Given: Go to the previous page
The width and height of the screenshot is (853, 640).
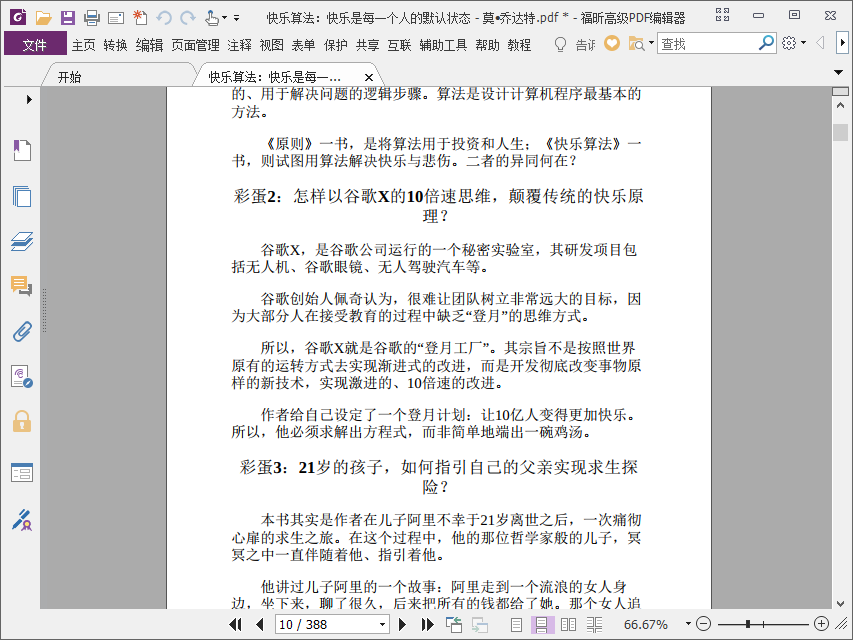Looking at the screenshot, I should click(x=259, y=624).
